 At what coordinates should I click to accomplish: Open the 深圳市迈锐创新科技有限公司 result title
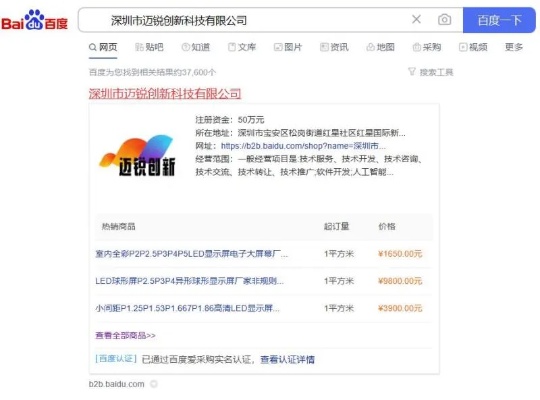coord(165,93)
